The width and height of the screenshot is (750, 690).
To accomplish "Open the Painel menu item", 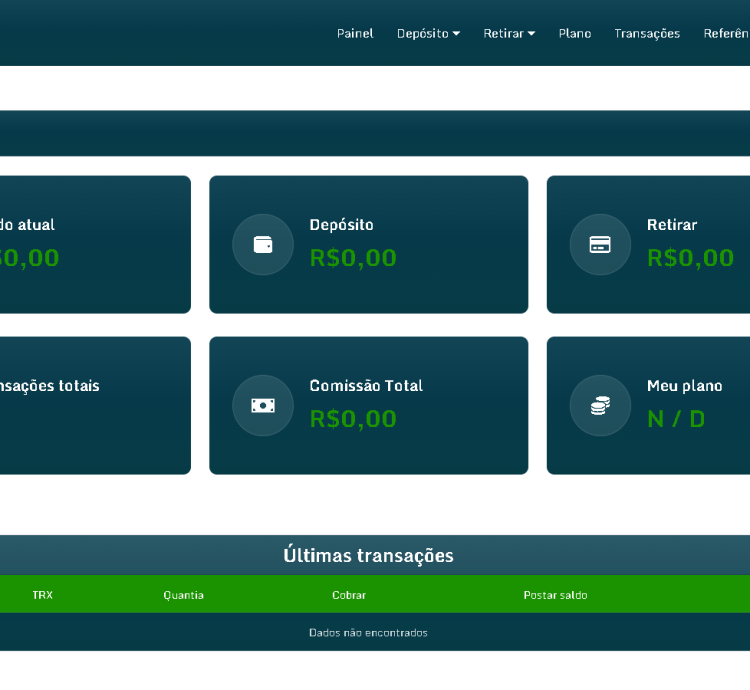I will [x=355, y=33].
